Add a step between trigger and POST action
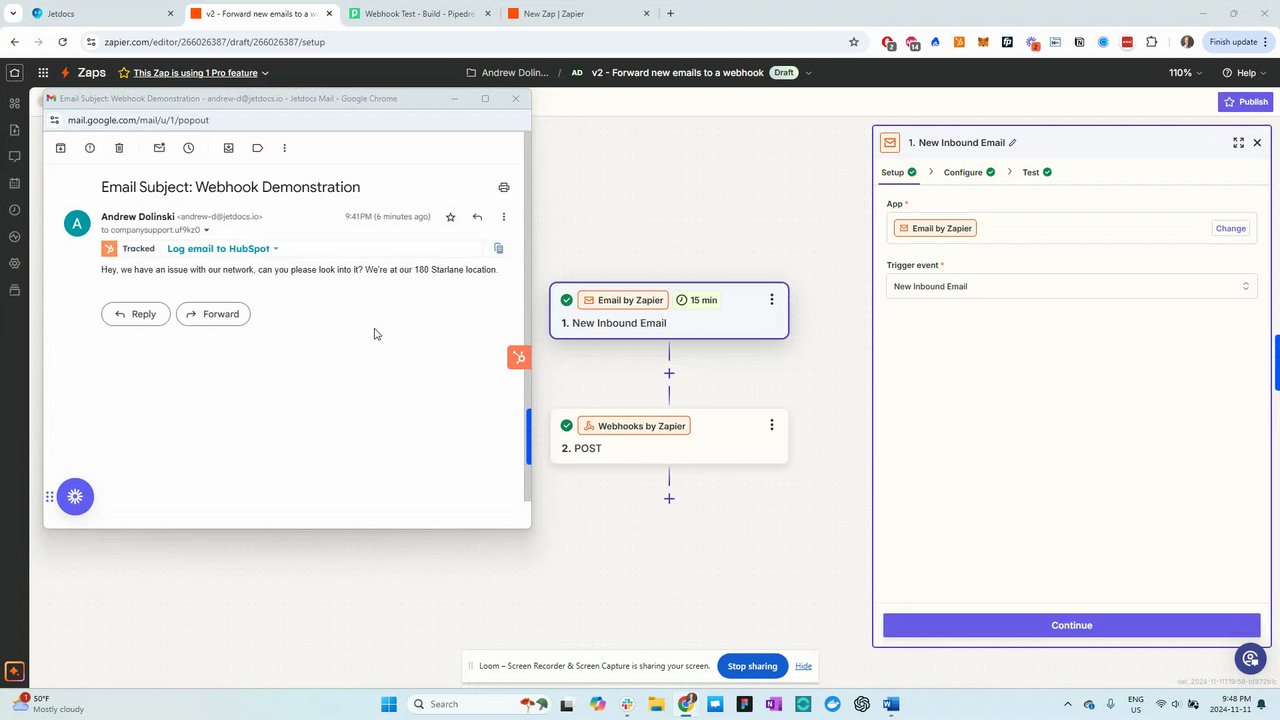 [x=669, y=373]
